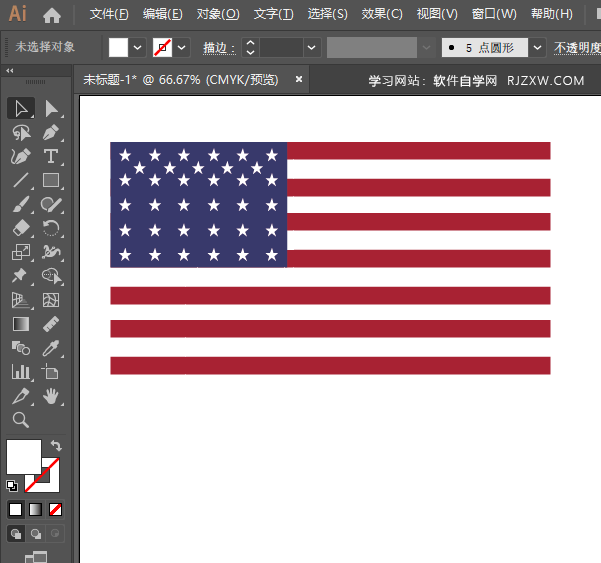This screenshot has width=601, height=563.
Task: Select the Zoom magnifier tool
Action: [21, 420]
